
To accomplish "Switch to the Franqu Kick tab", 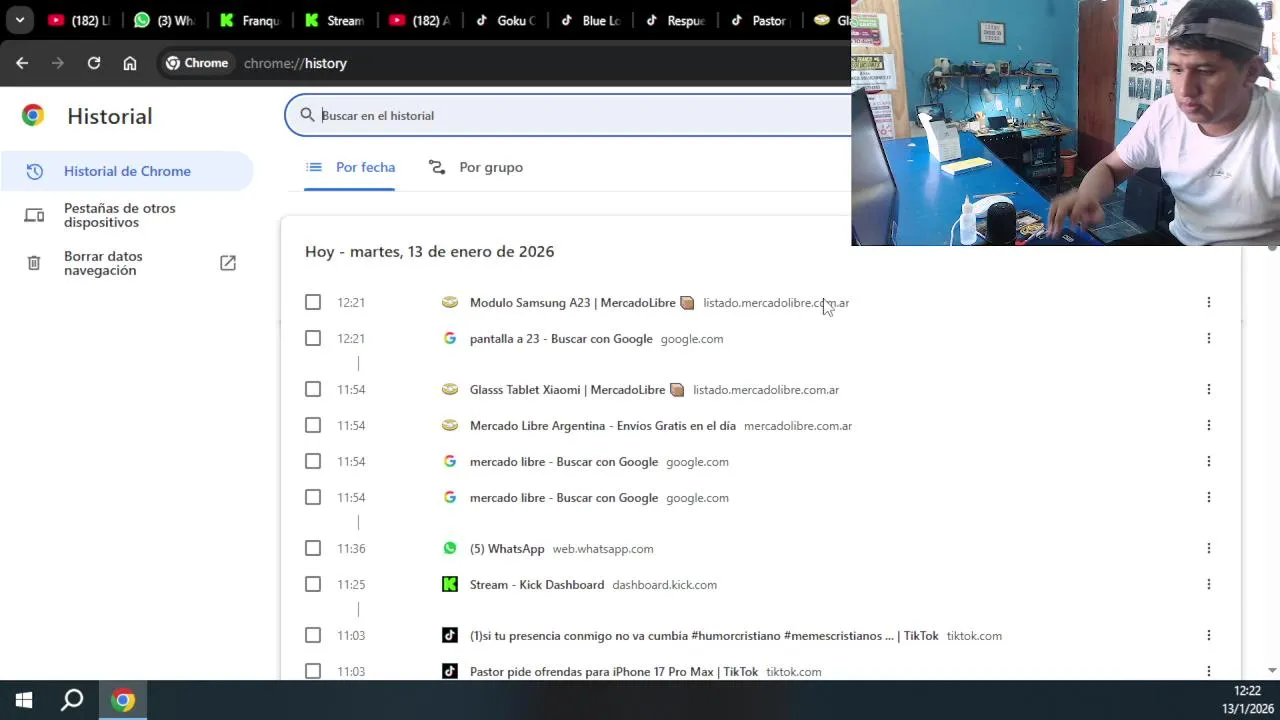I will (250, 20).
